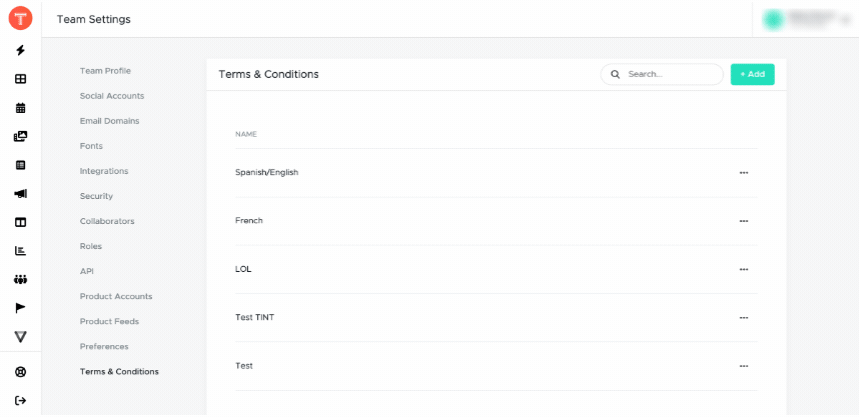Open the image gallery sidebar icon
Viewport: 861px width, 417px height.
[20, 136]
